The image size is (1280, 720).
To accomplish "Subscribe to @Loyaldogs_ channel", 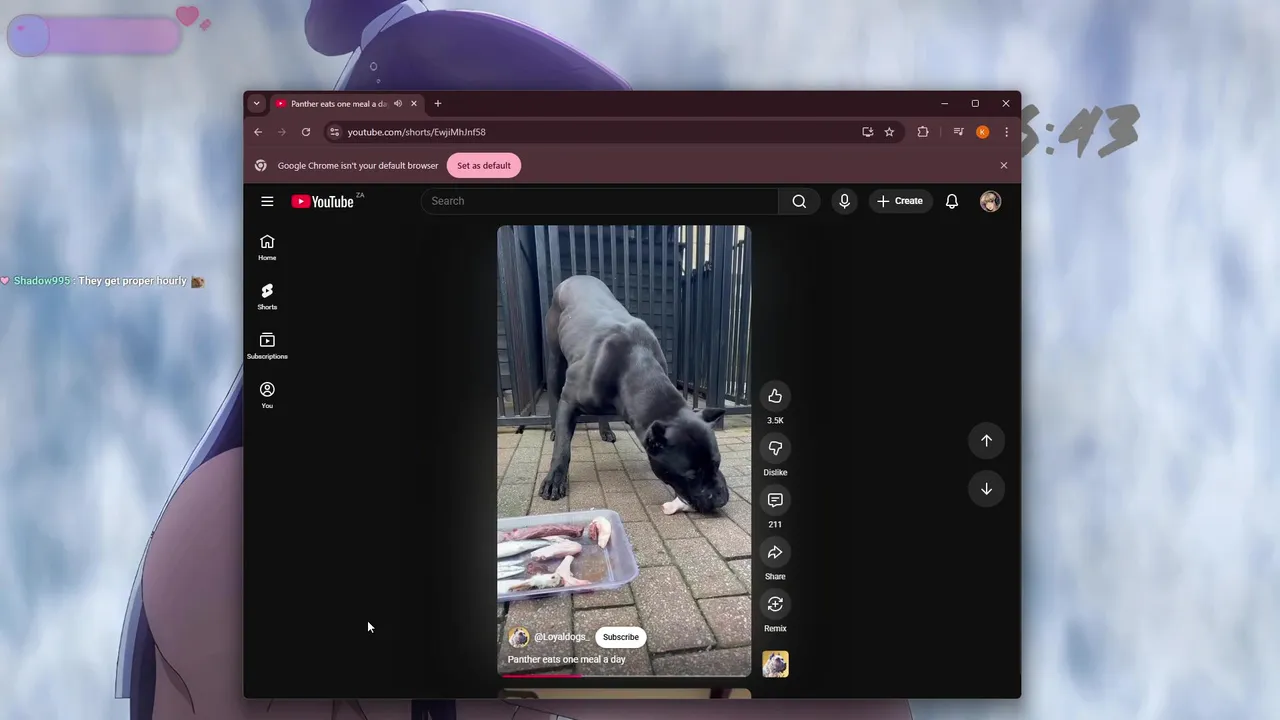I will [620, 637].
